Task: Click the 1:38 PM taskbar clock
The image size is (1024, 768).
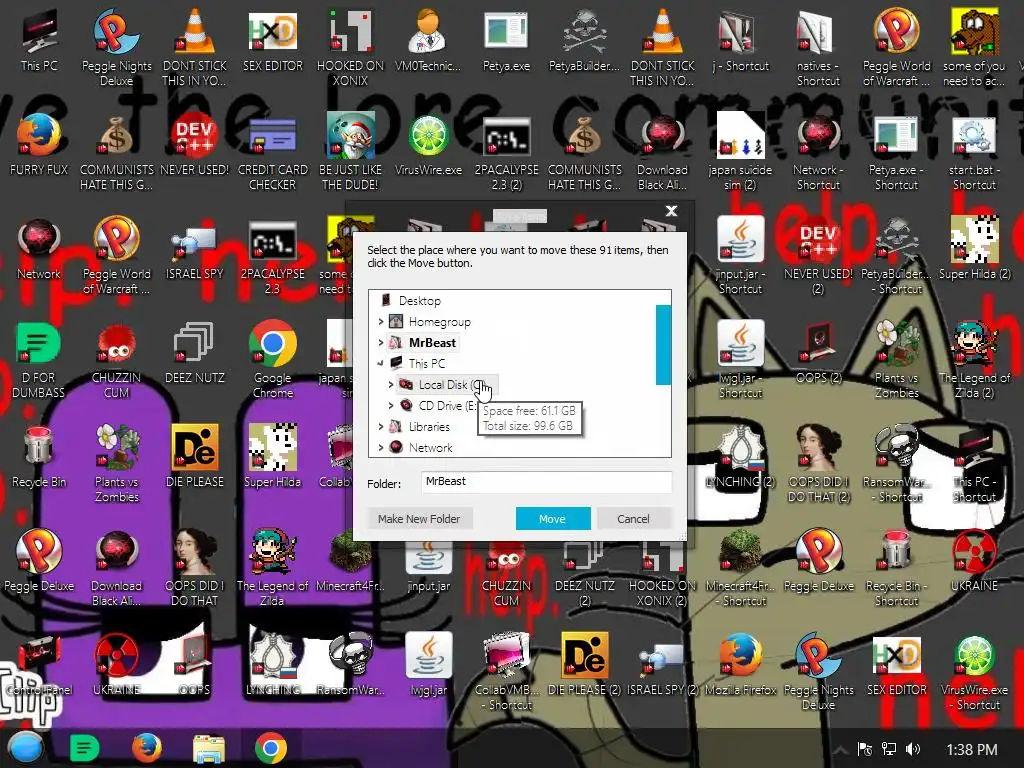Action: pyautogui.click(x=972, y=750)
